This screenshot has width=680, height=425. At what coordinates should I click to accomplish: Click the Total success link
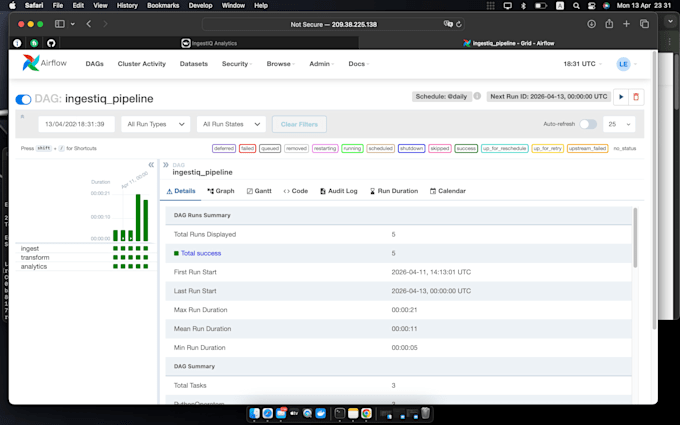click(201, 253)
